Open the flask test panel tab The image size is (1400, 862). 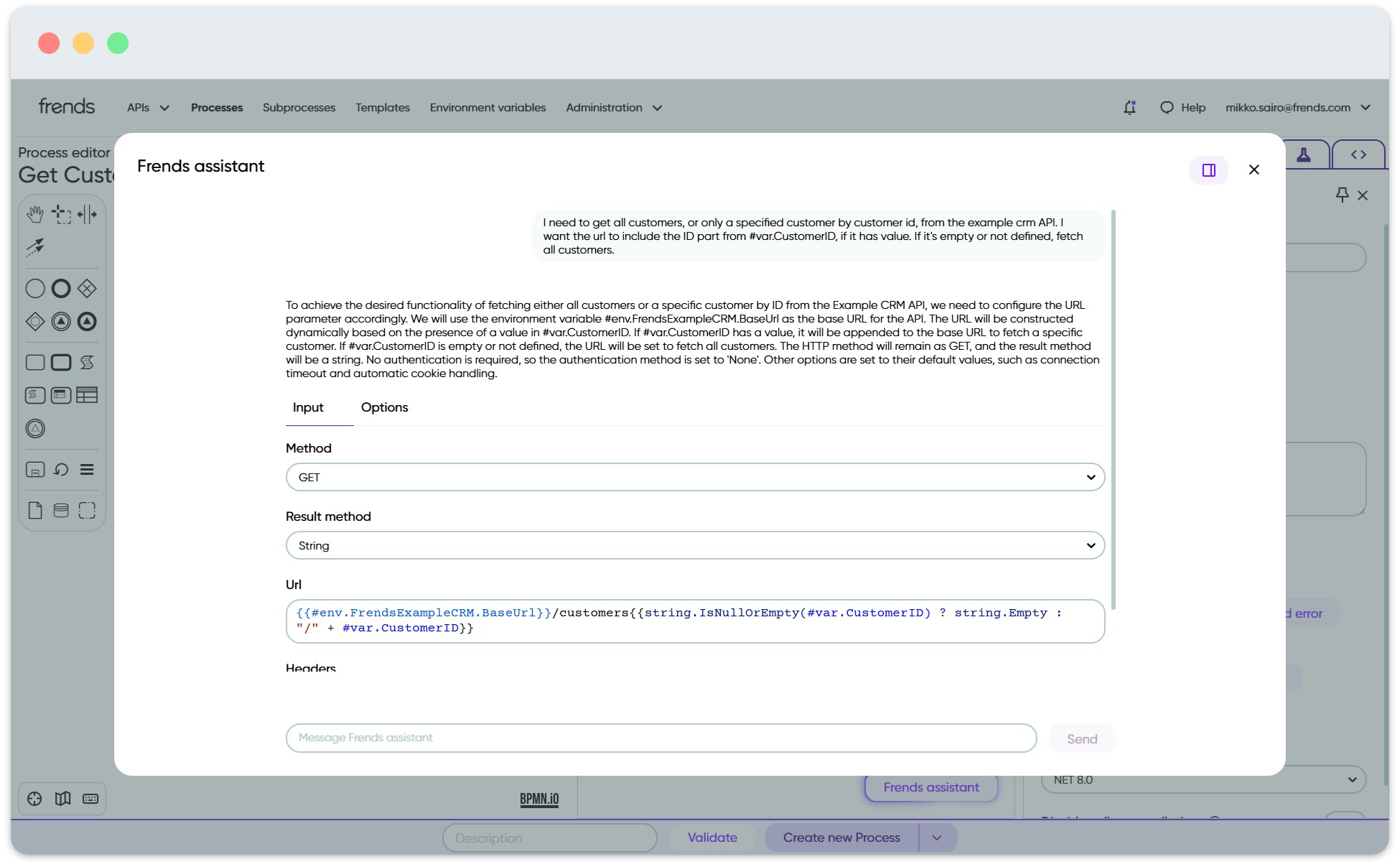[1304, 155]
